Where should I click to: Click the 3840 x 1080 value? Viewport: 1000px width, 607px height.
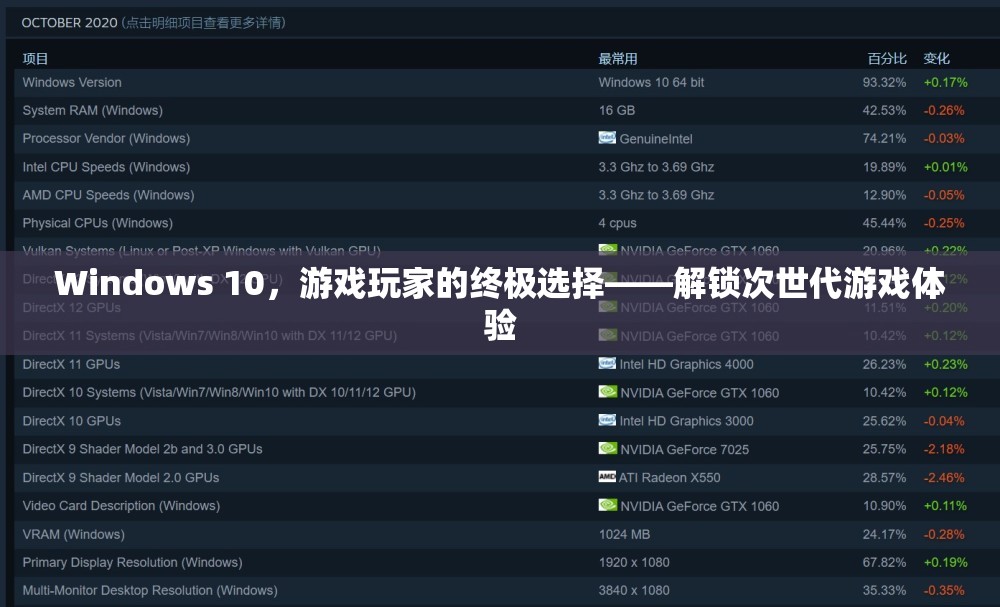pos(634,590)
